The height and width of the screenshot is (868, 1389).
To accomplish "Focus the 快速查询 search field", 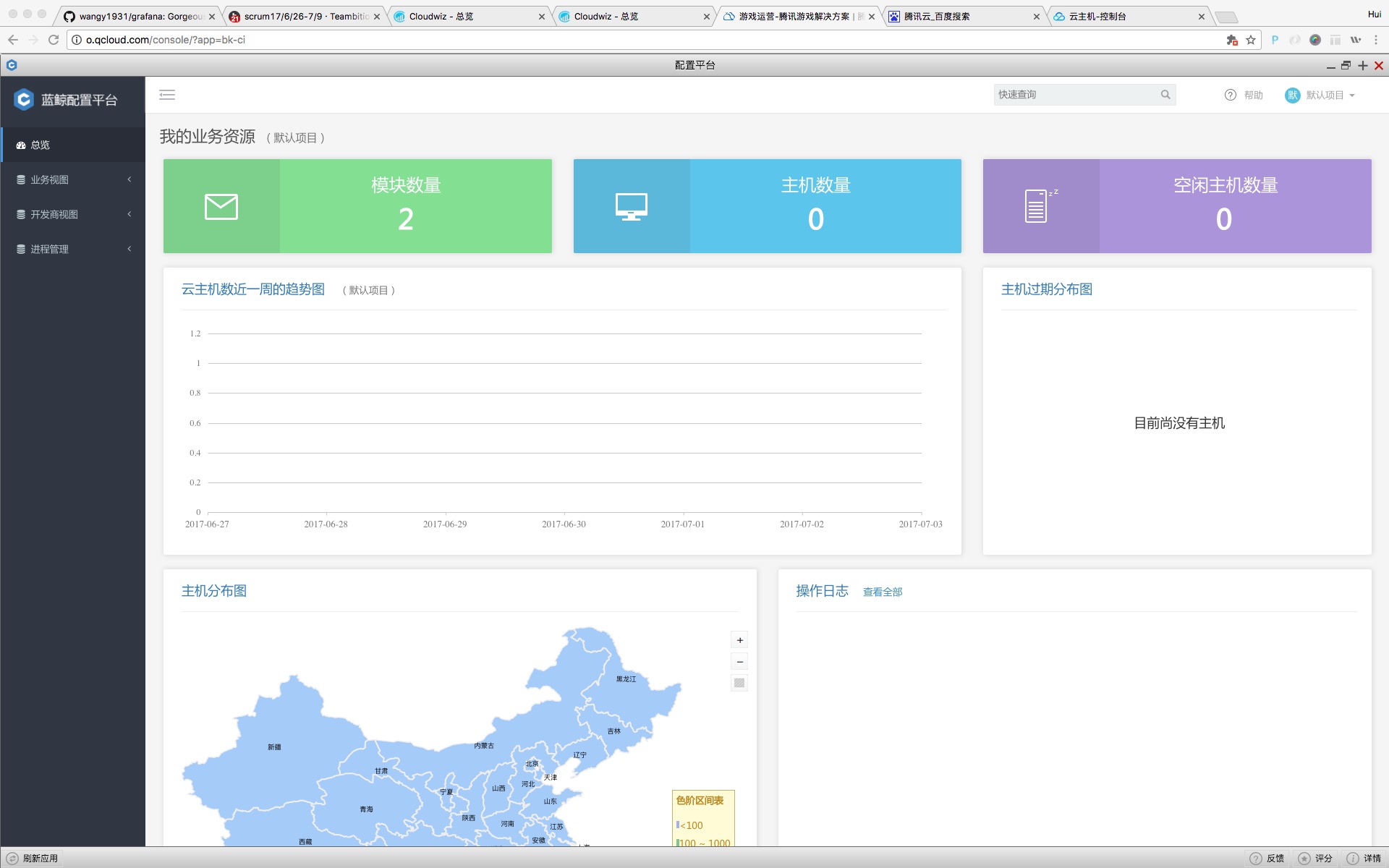I will [x=1074, y=95].
